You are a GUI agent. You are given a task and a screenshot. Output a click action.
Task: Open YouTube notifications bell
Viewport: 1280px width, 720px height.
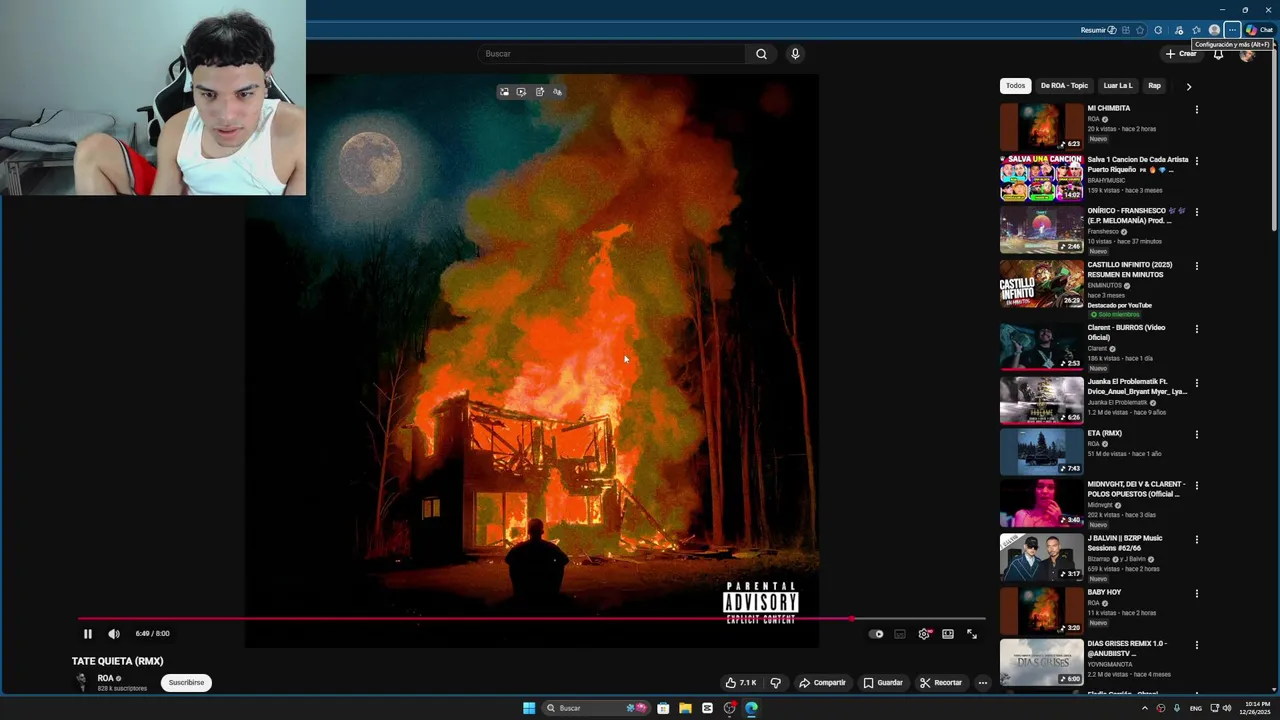1218,54
